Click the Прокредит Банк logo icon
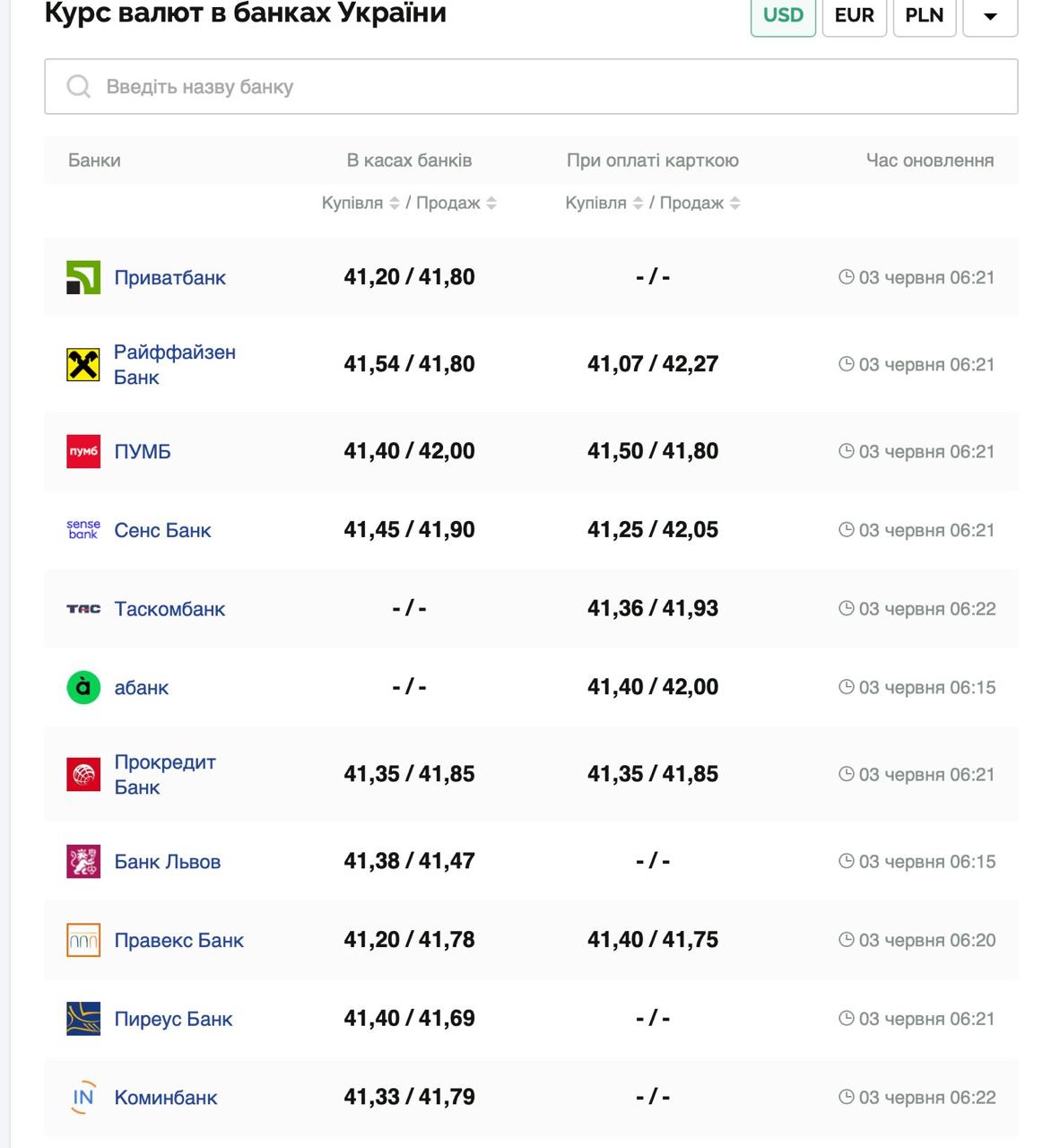 (x=83, y=774)
